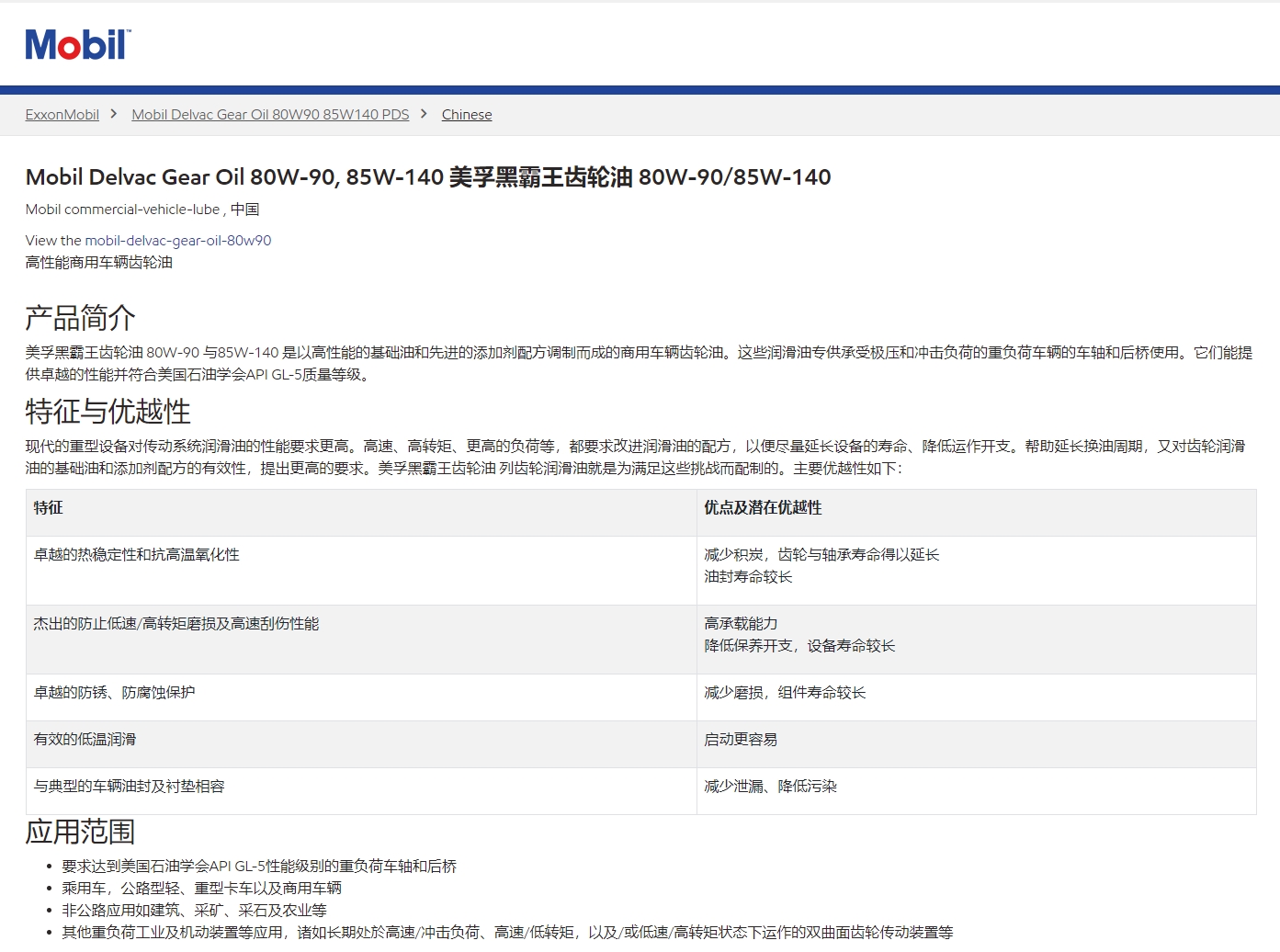This screenshot has height=952, width=1280.
Task: Click the 产品简介 heading
Action: 81,318
